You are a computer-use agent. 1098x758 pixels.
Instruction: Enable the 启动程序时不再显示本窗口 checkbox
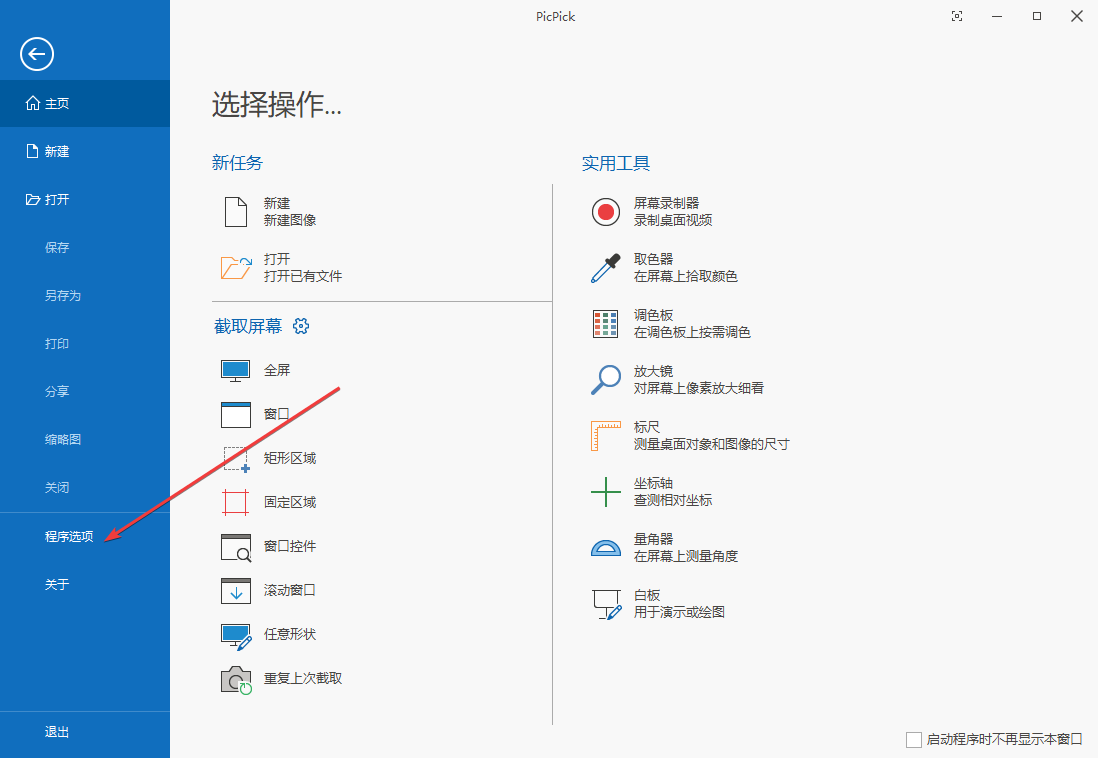[914, 739]
